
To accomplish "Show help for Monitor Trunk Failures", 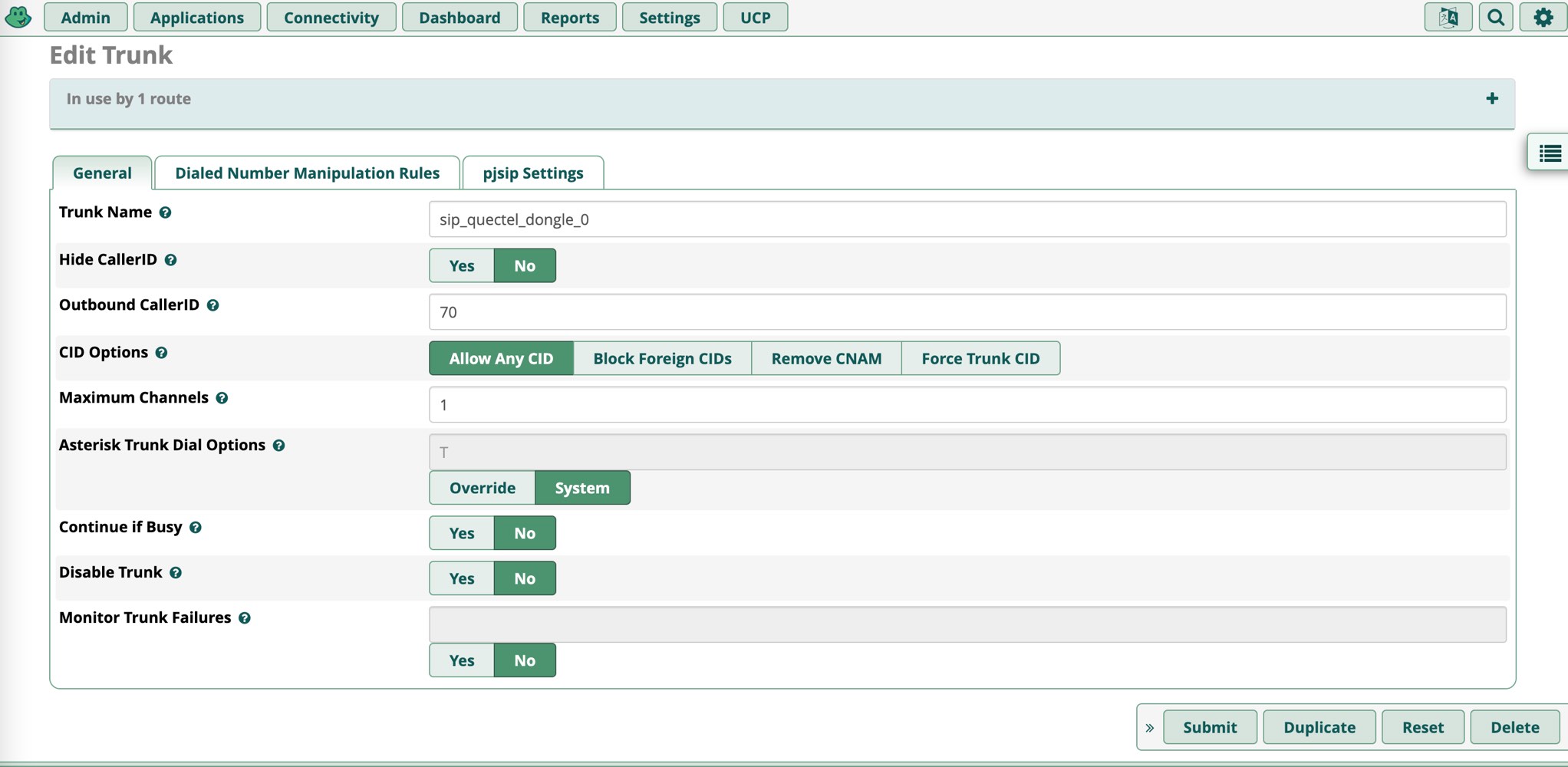I will pos(245,618).
